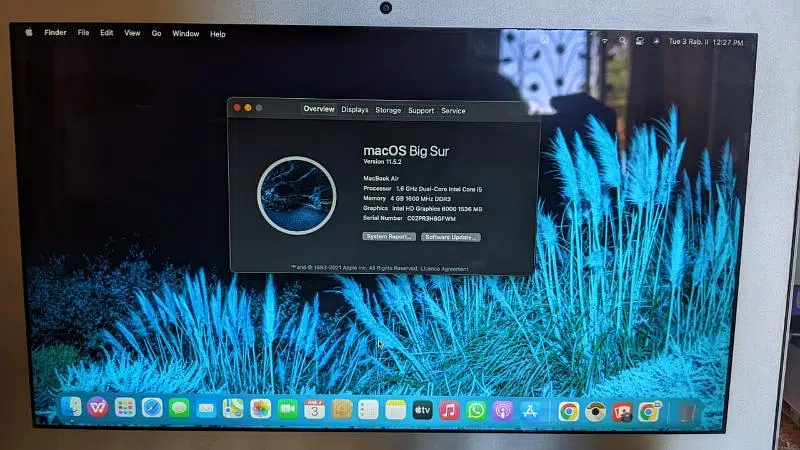Launch FaceTime from the dock
This screenshot has height=450, width=800.
(287, 408)
